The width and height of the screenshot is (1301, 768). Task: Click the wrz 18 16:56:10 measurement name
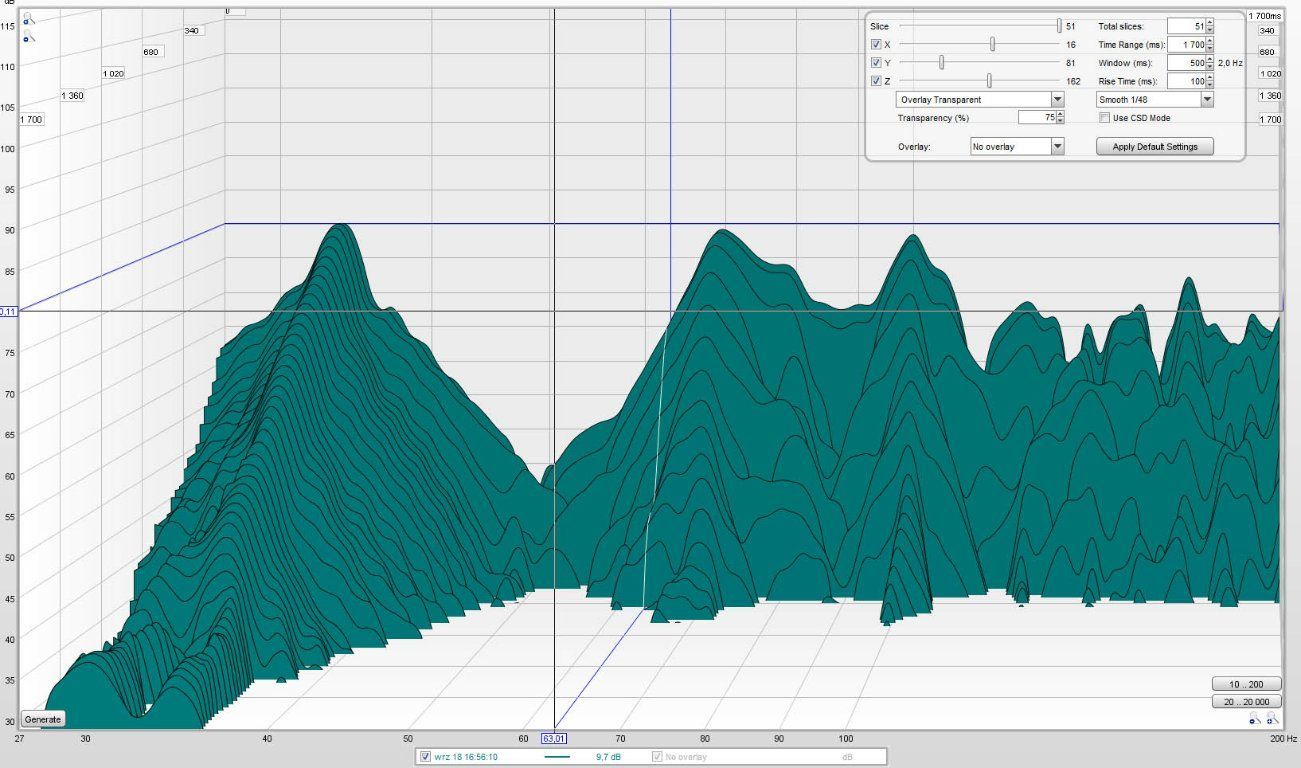click(466, 757)
